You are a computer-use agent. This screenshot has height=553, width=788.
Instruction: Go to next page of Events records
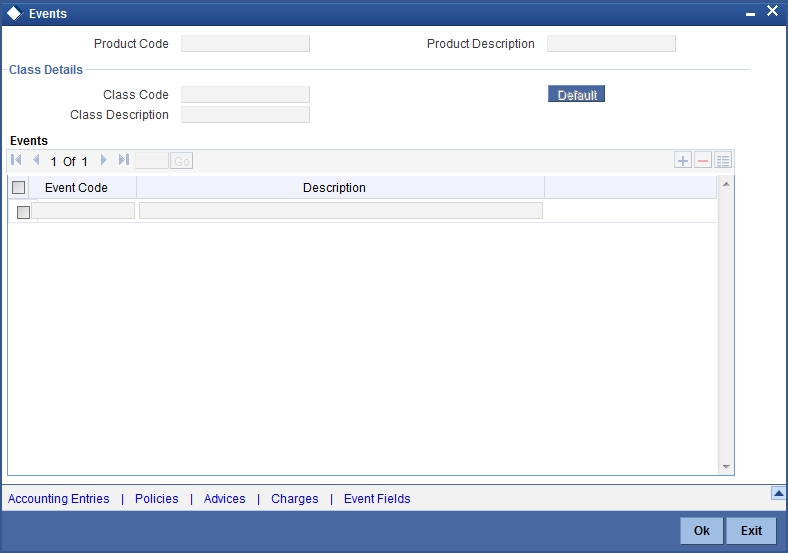[104, 160]
